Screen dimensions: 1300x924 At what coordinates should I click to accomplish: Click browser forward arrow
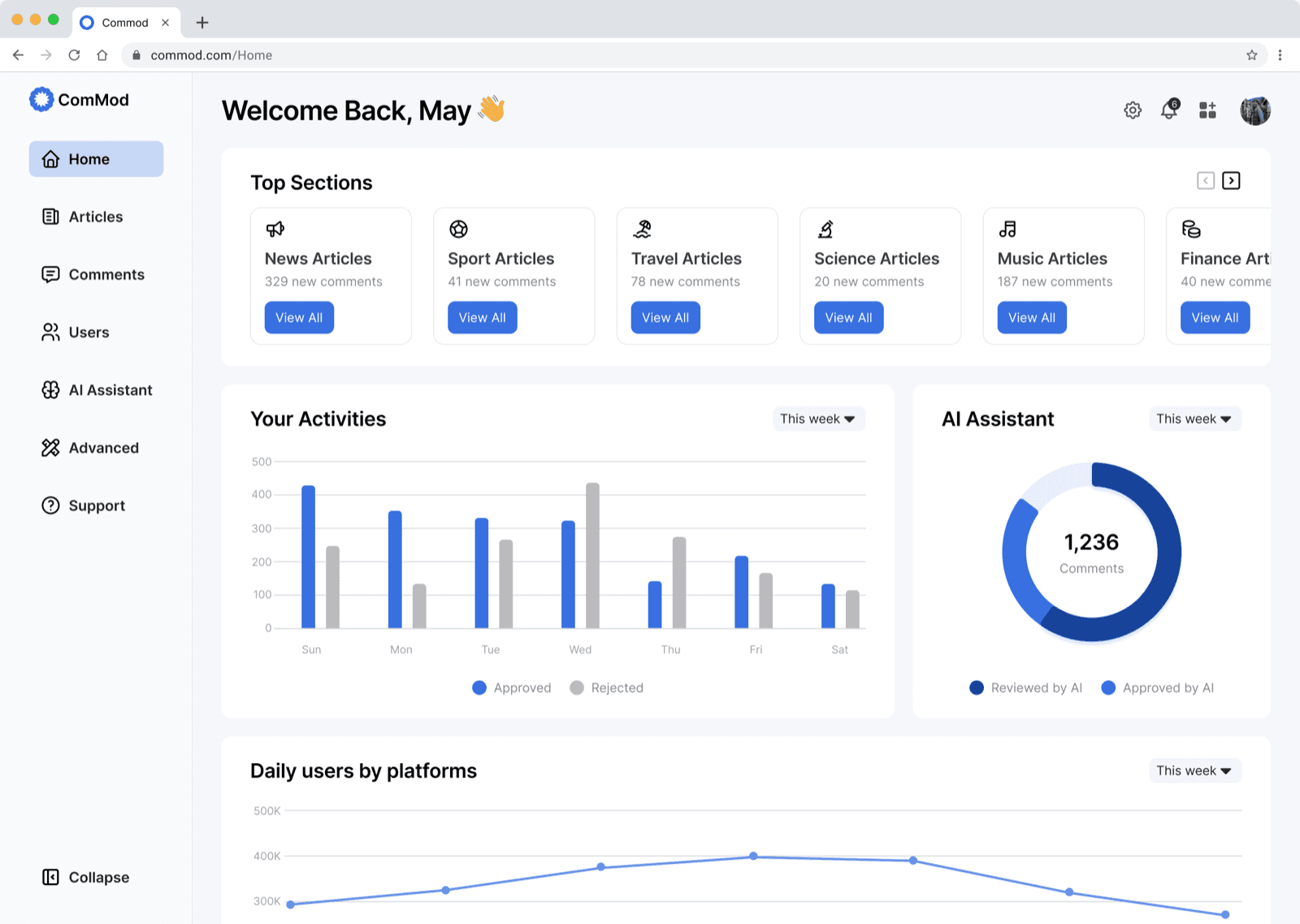point(46,55)
